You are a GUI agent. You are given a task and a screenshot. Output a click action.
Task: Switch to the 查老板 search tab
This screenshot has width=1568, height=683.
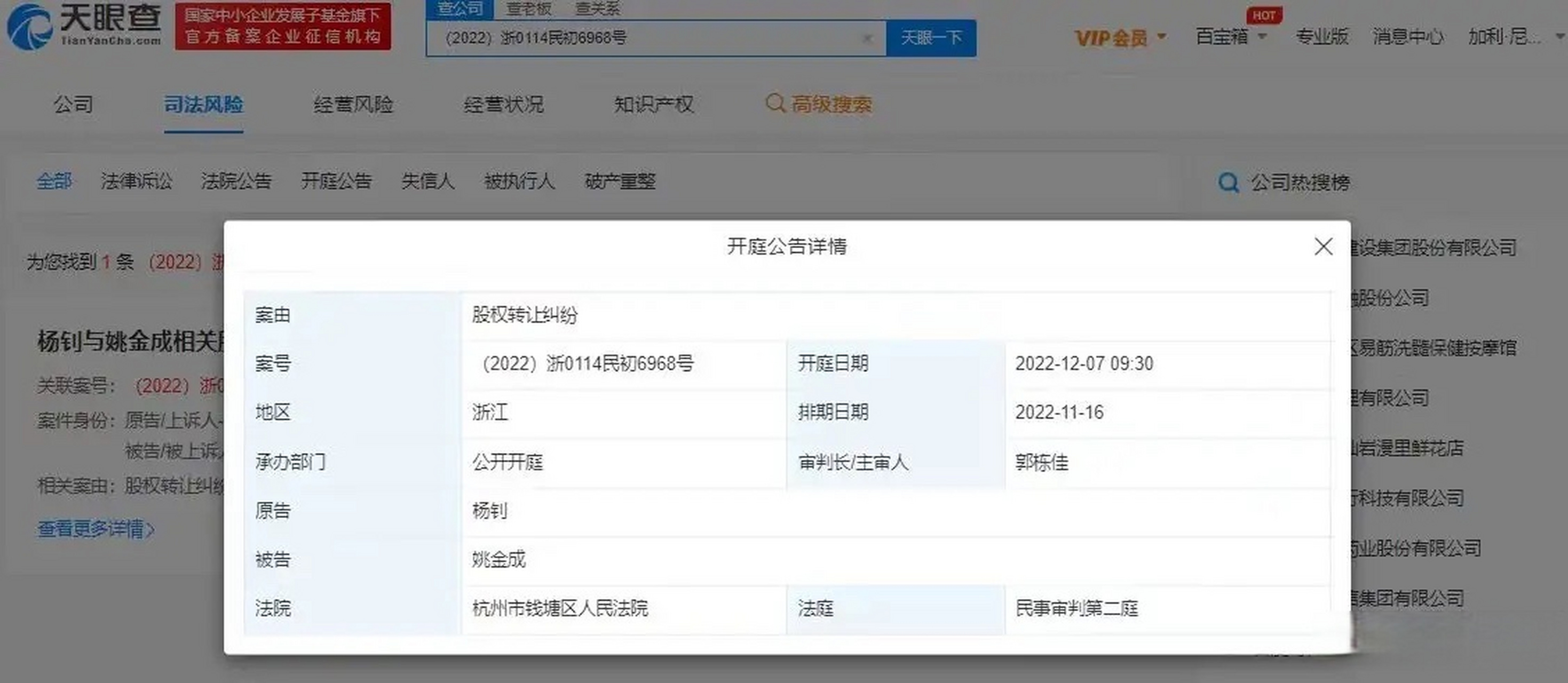[x=528, y=9]
